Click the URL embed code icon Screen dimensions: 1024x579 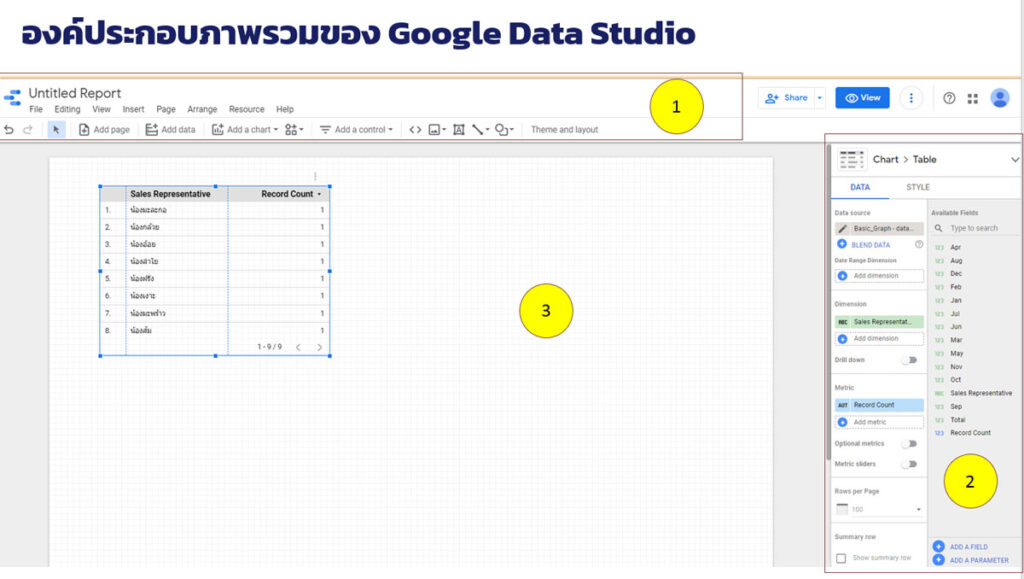click(415, 130)
